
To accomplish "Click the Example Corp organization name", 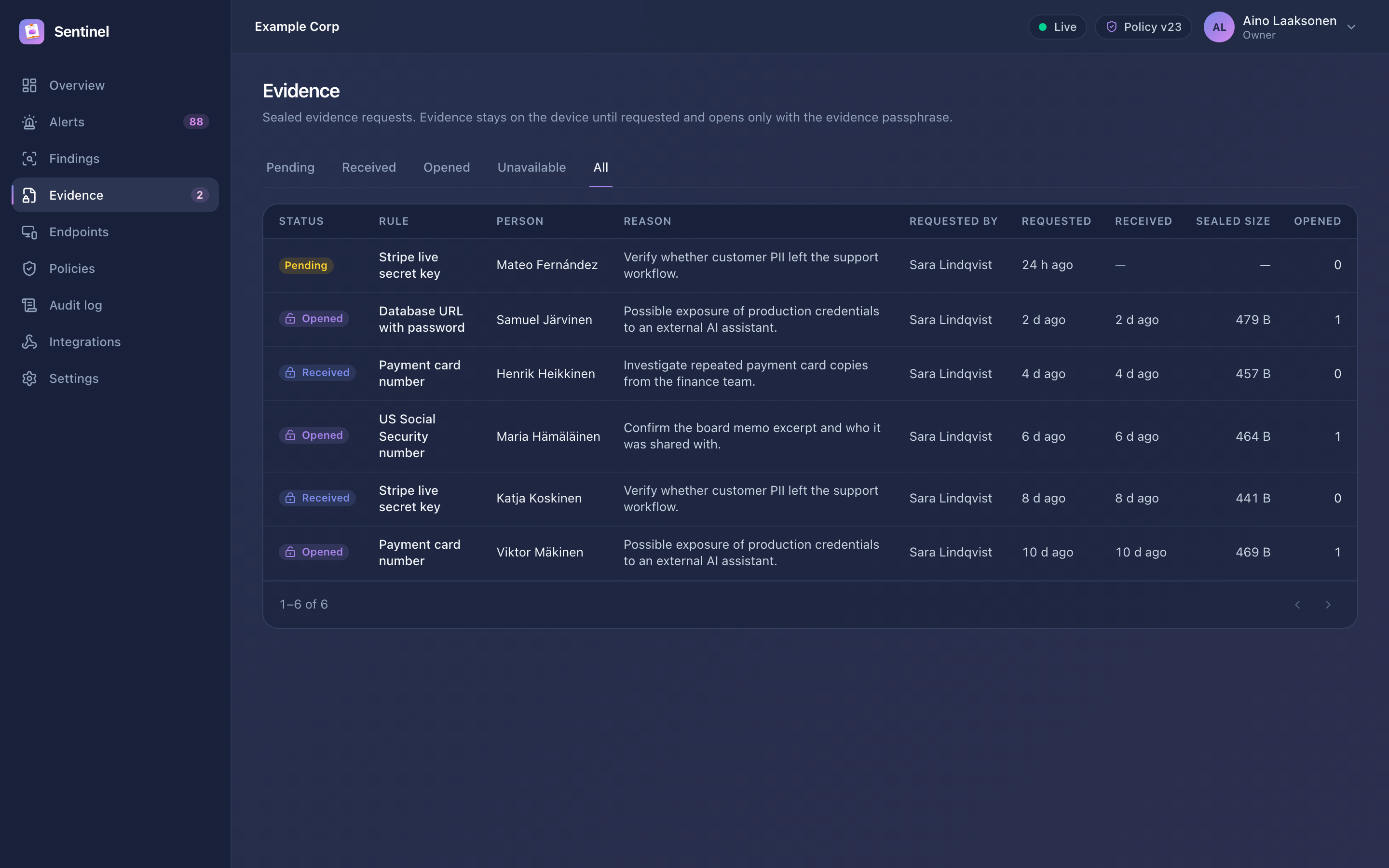I will tap(297, 27).
